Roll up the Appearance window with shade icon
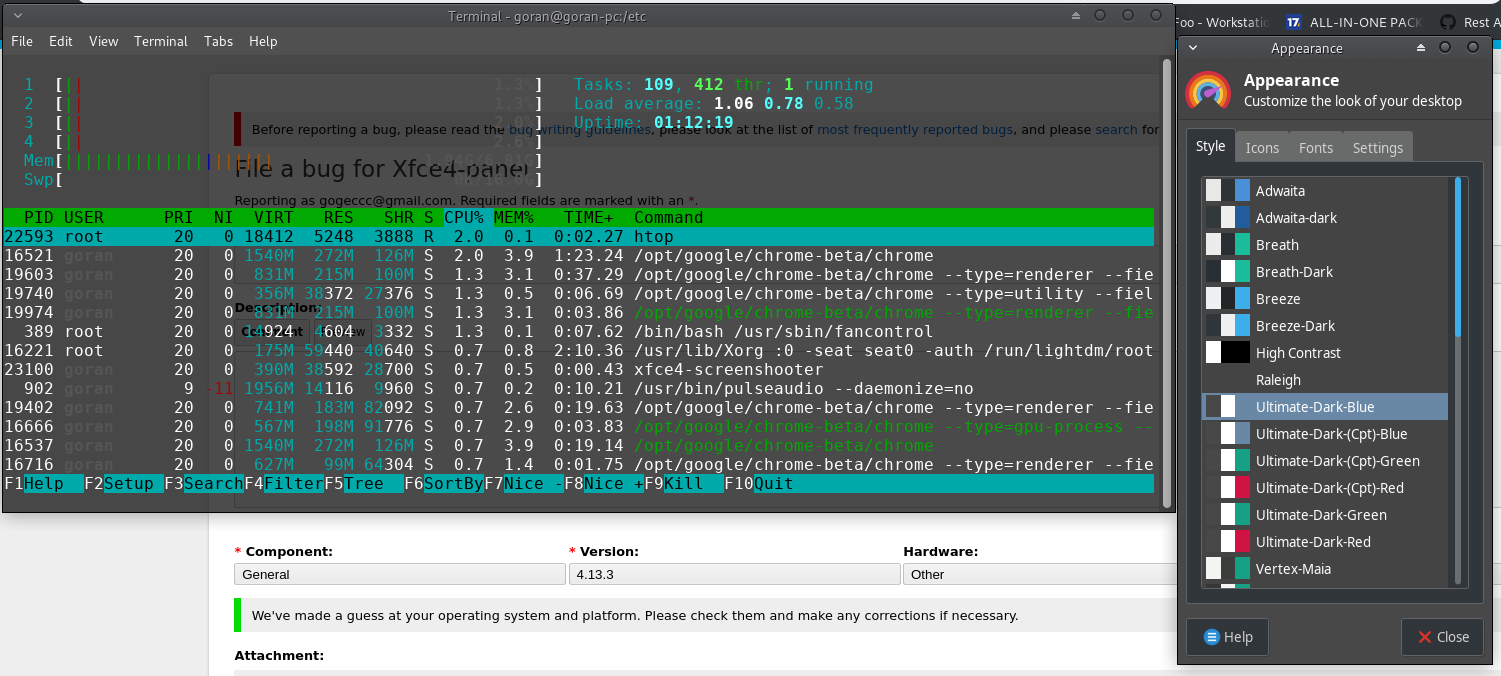The width and height of the screenshot is (1501, 676). click(1421, 48)
